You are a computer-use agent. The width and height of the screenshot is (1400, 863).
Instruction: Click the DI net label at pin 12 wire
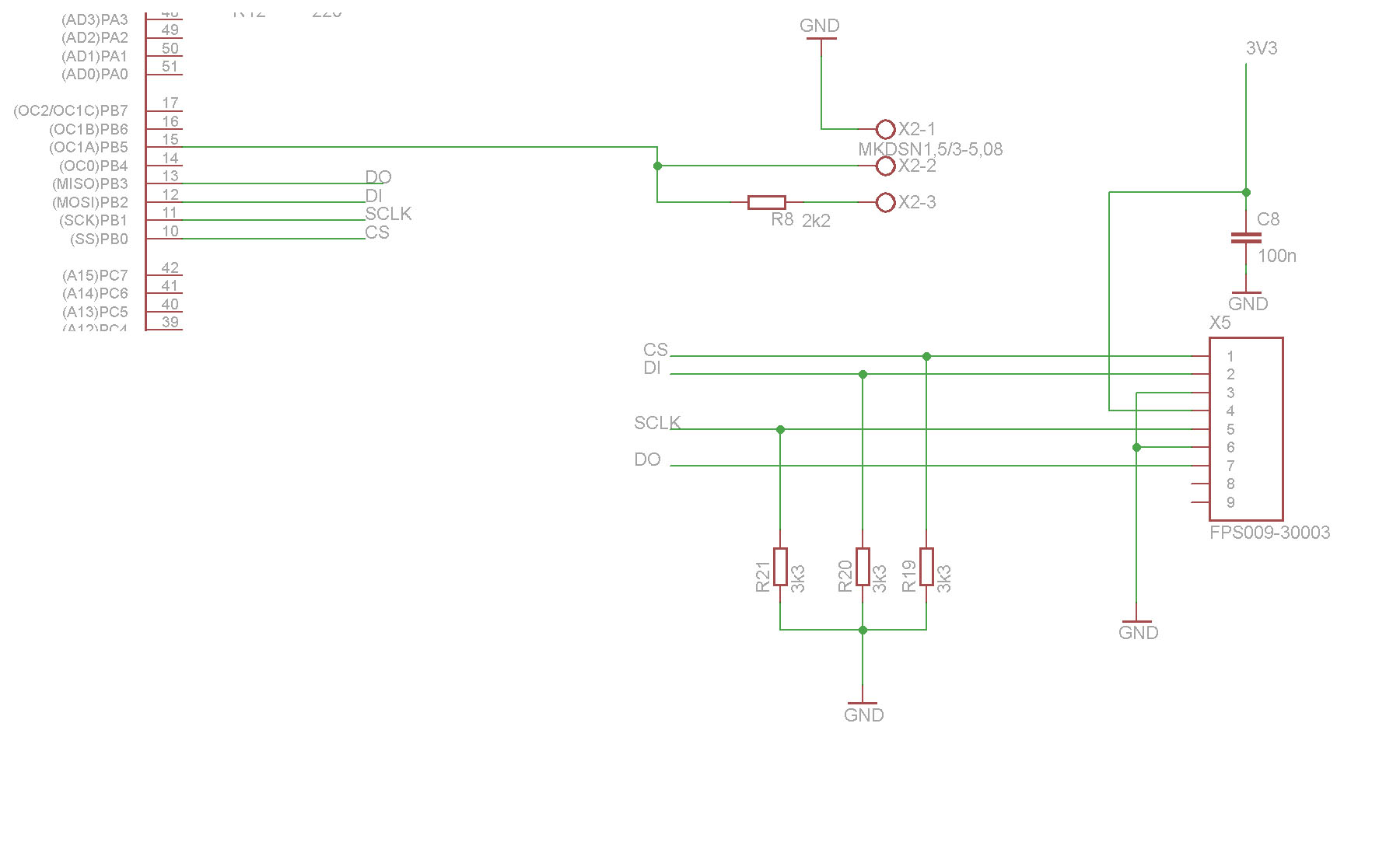click(x=373, y=196)
